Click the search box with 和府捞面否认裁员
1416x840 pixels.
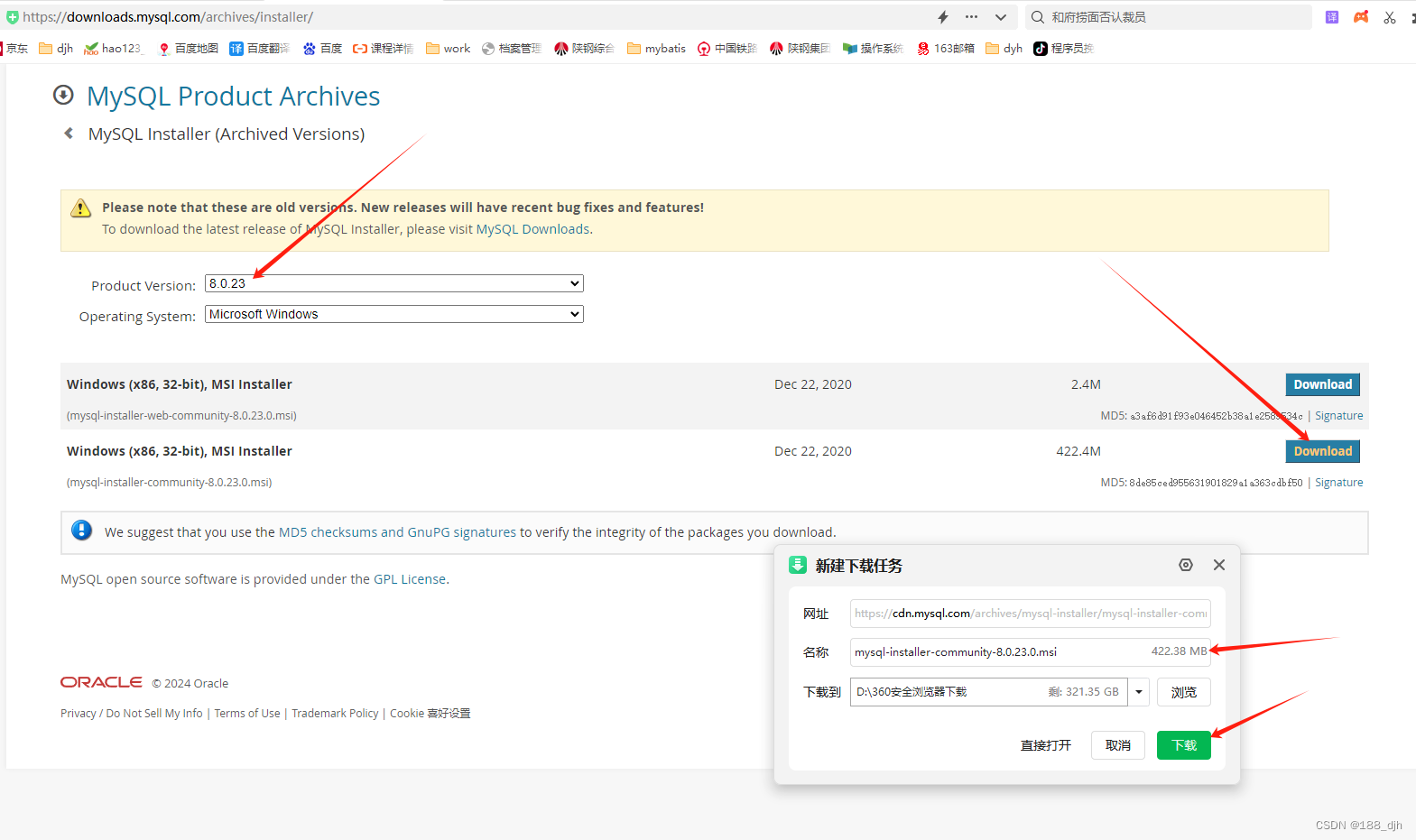1169,17
